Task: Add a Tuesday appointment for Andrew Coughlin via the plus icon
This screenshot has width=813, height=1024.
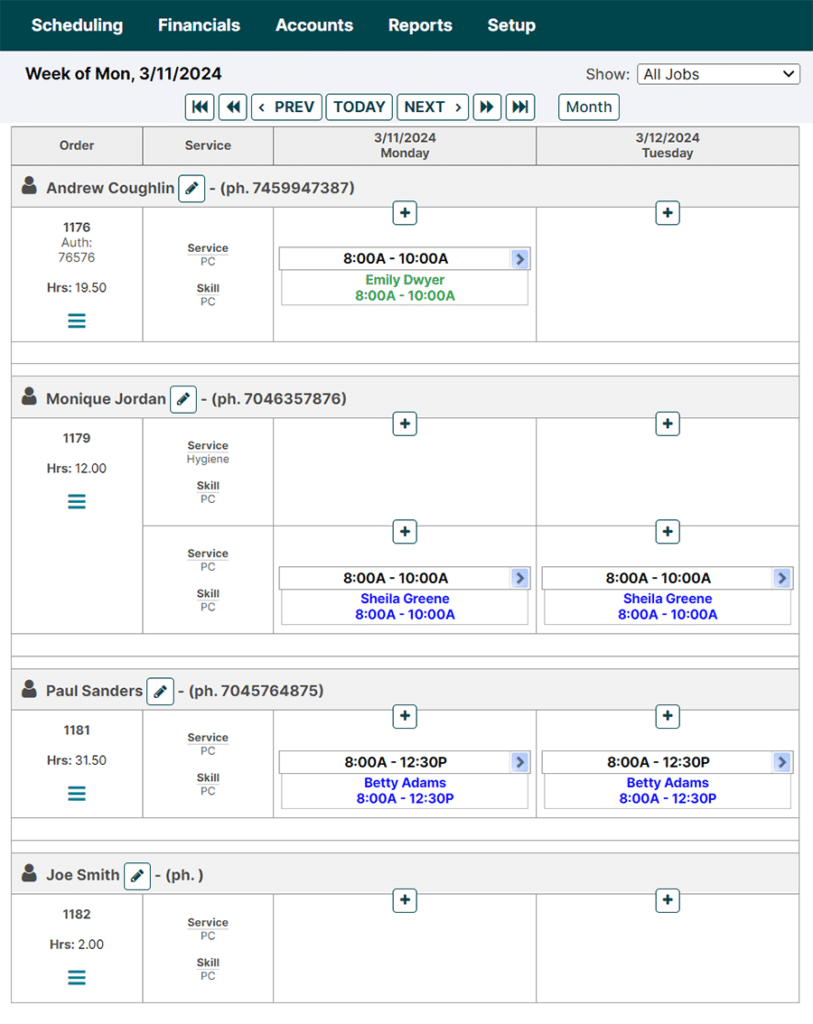Action: [x=667, y=213]
